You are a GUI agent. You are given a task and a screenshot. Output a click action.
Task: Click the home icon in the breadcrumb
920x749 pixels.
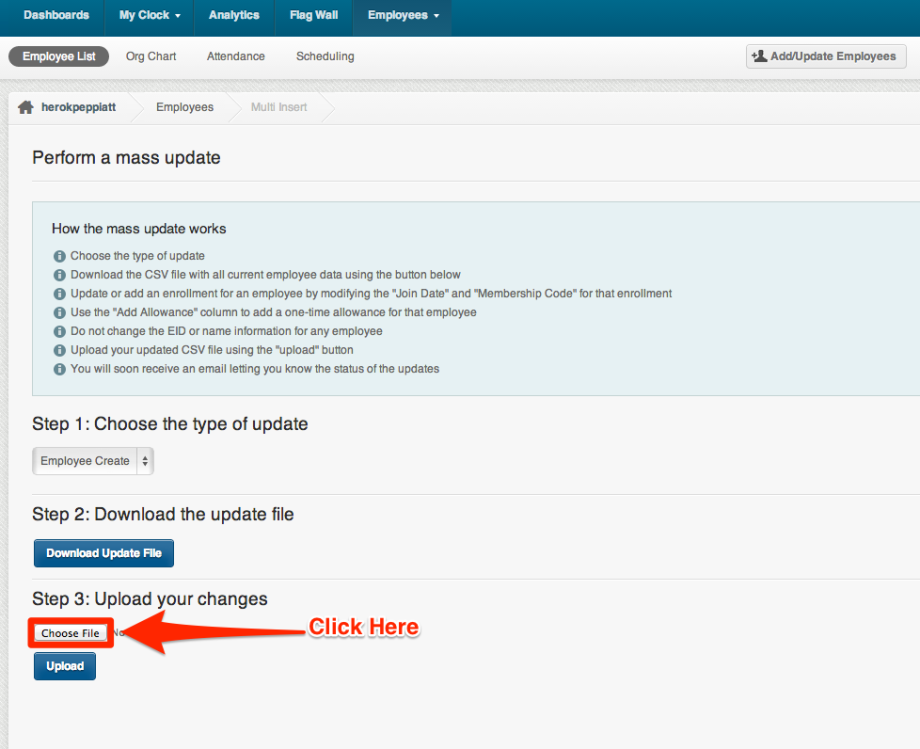pos(25,106)
